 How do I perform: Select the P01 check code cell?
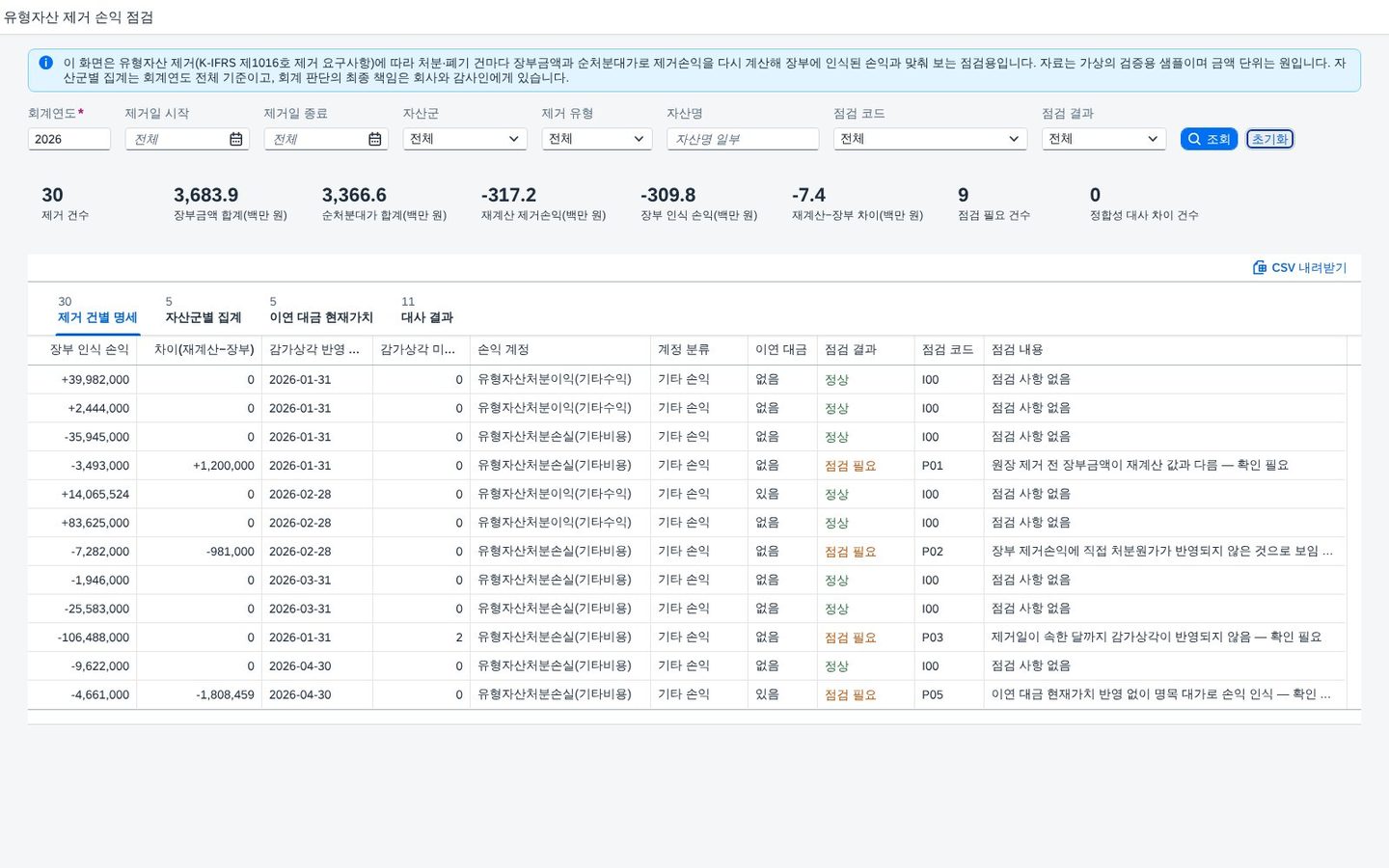click(949, 466)
